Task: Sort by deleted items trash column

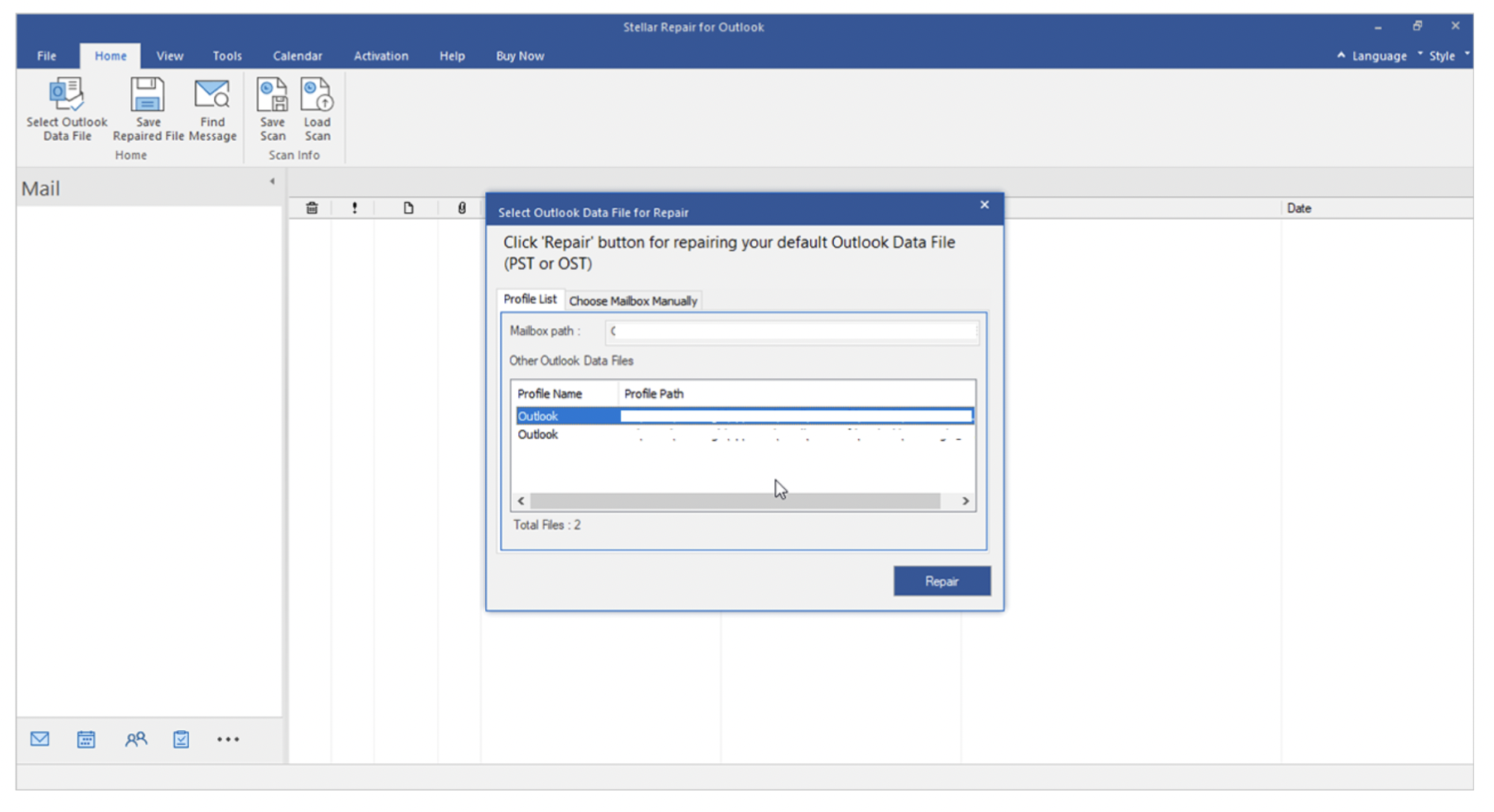Action: (312, 208)
